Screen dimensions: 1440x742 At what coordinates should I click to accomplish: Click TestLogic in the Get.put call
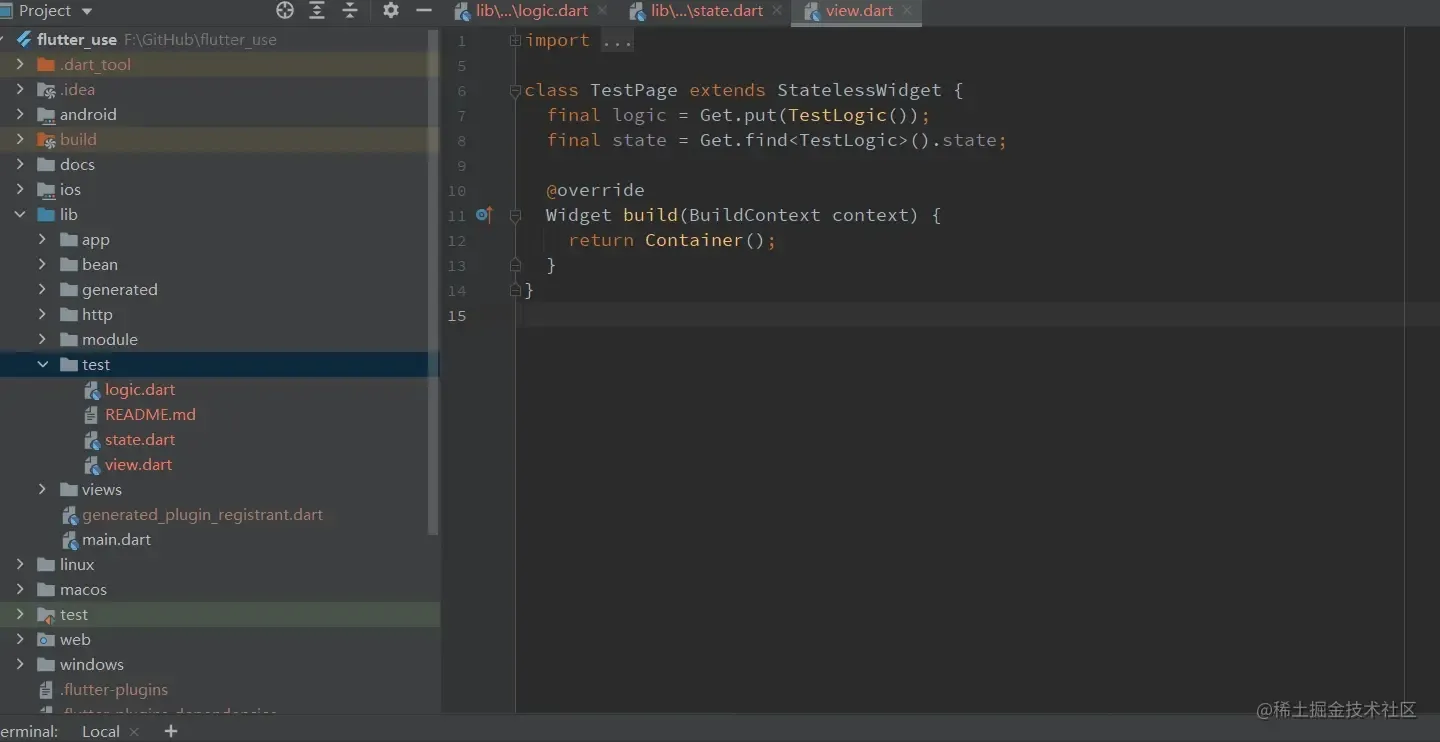(x=837, y=115)
